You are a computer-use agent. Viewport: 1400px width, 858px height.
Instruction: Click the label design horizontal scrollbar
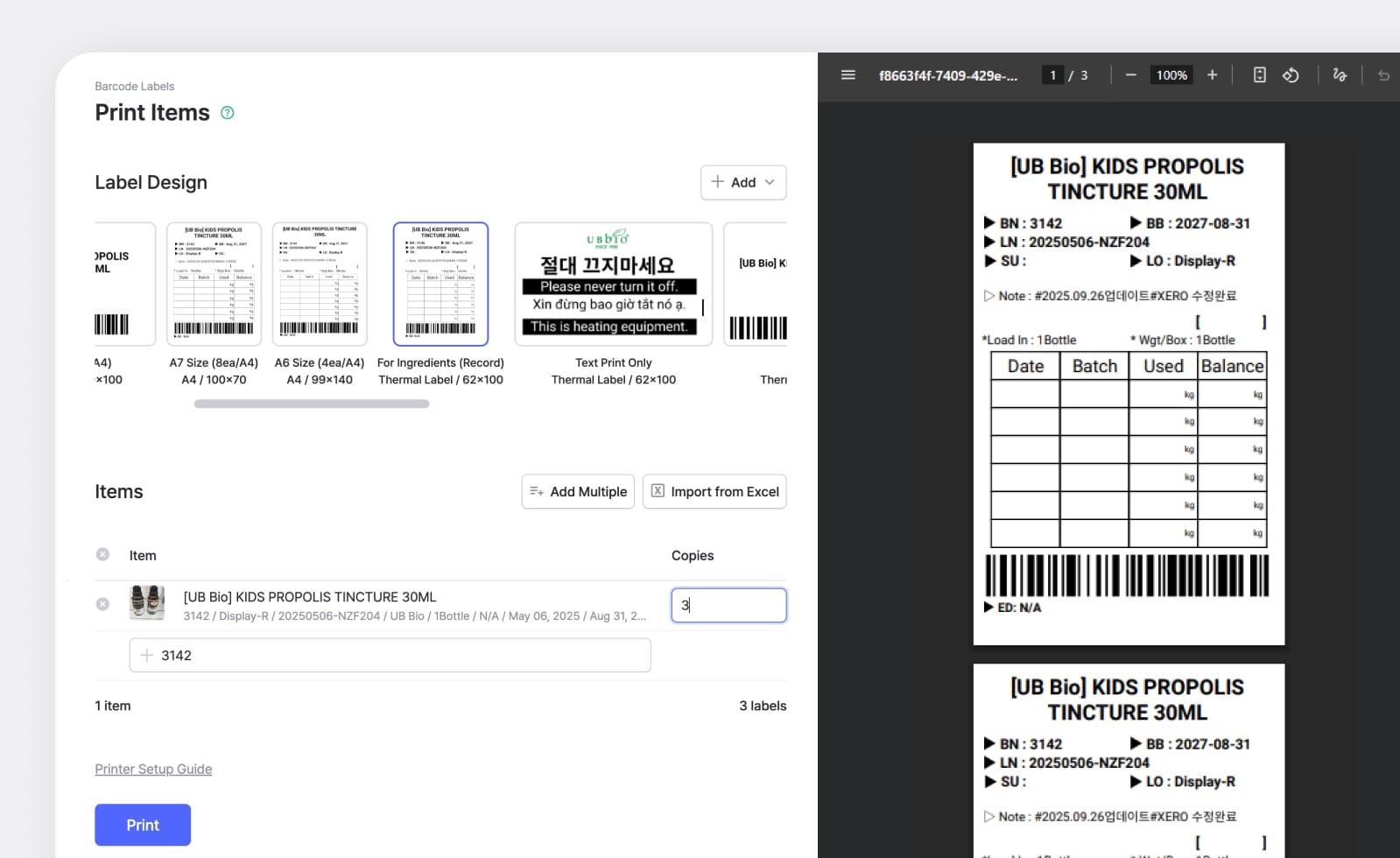[x=312, y=404]
